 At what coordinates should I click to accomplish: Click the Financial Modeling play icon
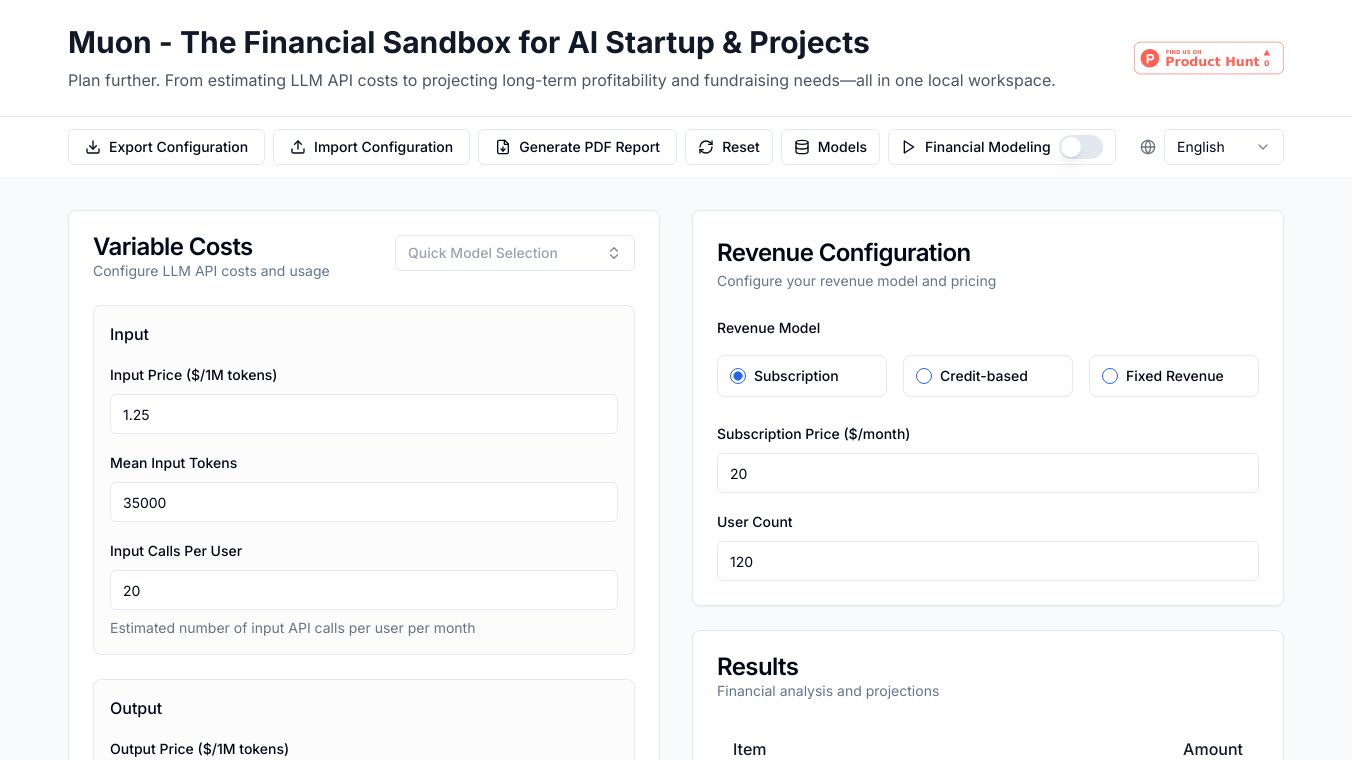tap(909, 147)
